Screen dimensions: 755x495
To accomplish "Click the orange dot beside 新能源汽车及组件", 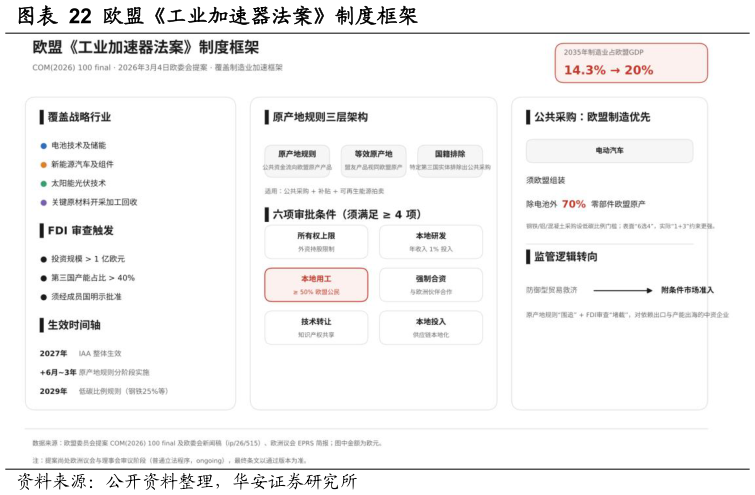I will (43, 165).
